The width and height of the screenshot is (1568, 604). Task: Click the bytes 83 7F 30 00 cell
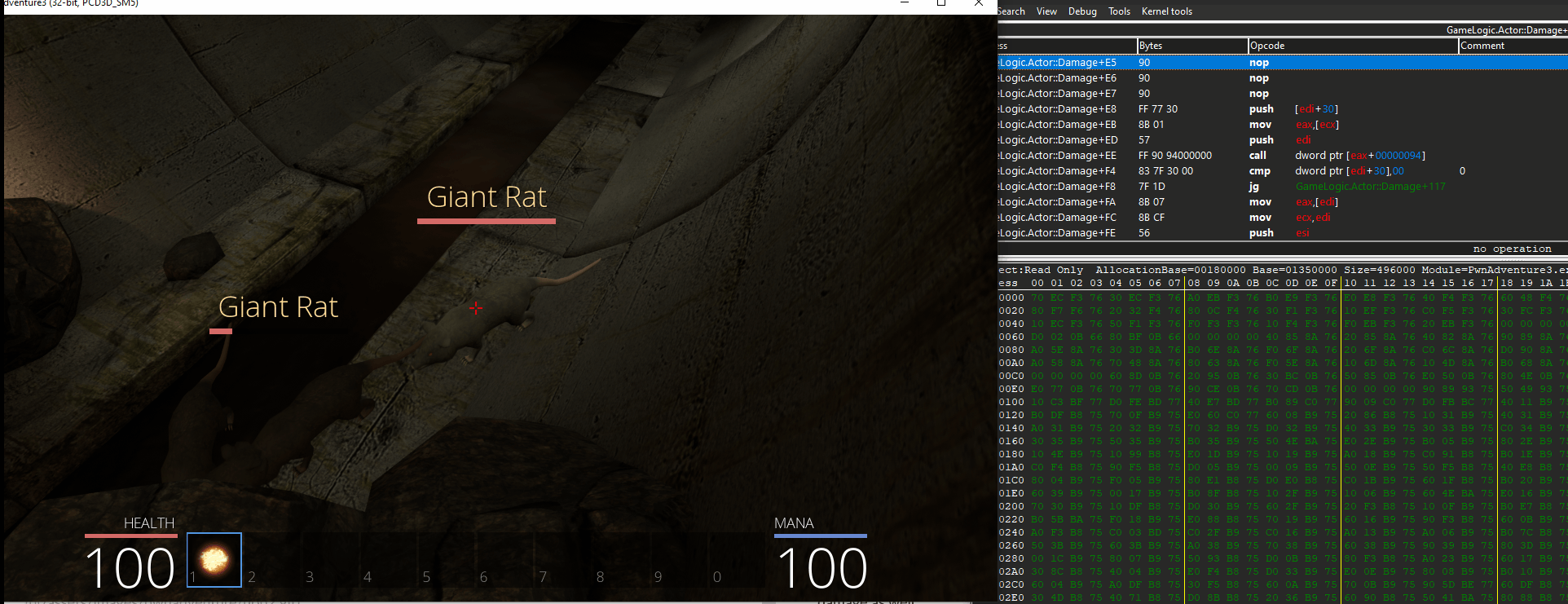click(x=1165, y=171)
